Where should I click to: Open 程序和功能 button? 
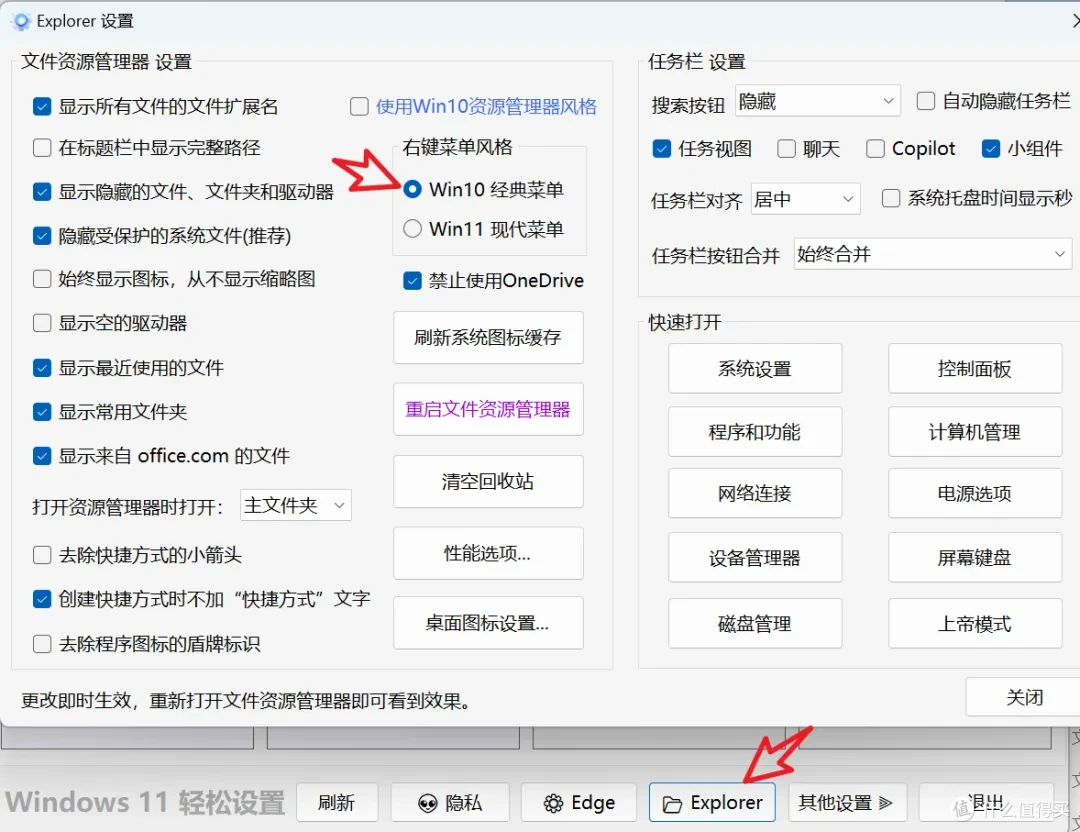coord(755,432)
